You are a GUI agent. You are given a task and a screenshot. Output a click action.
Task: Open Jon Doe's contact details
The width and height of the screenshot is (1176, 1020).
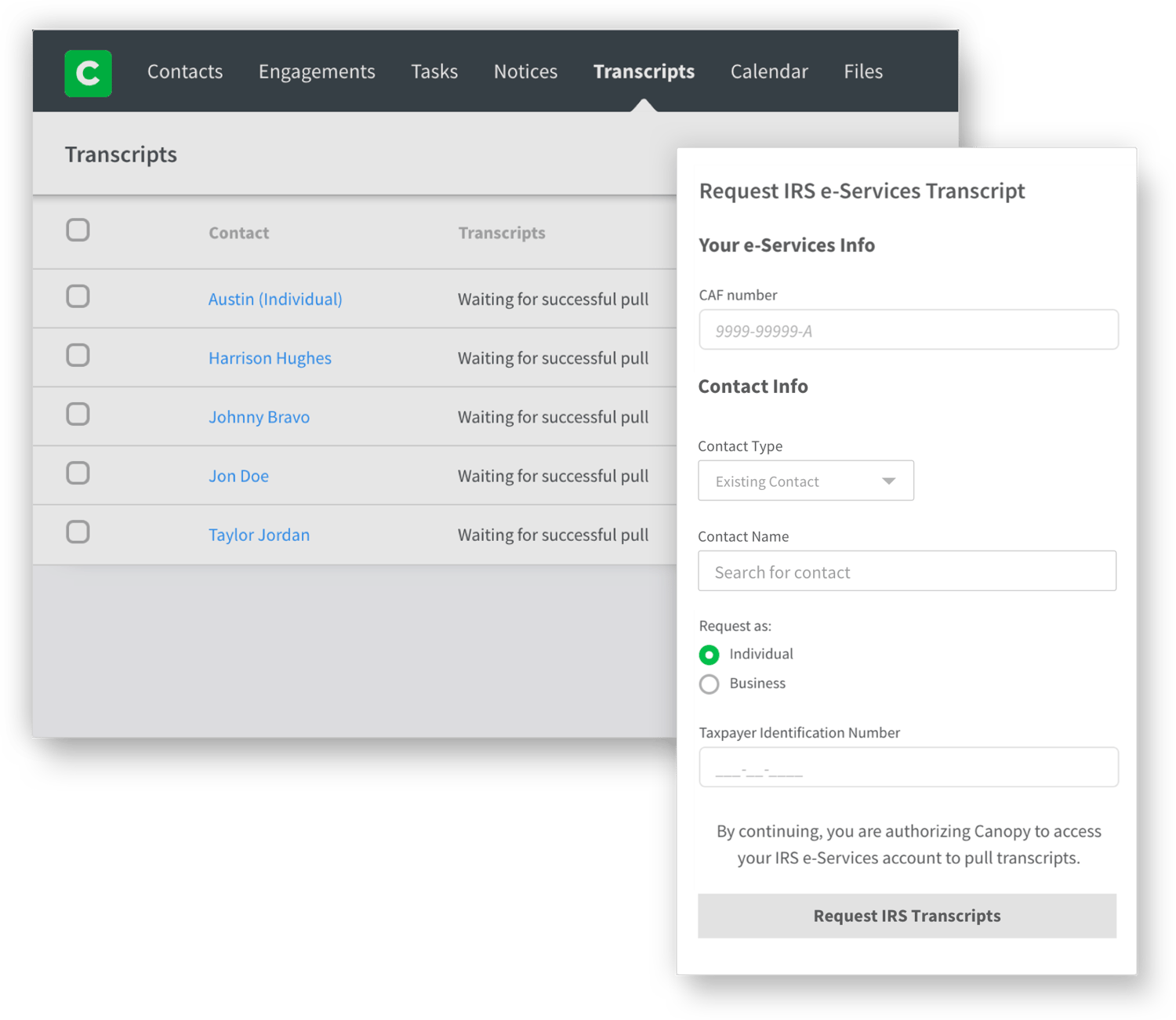coord(238,475)
